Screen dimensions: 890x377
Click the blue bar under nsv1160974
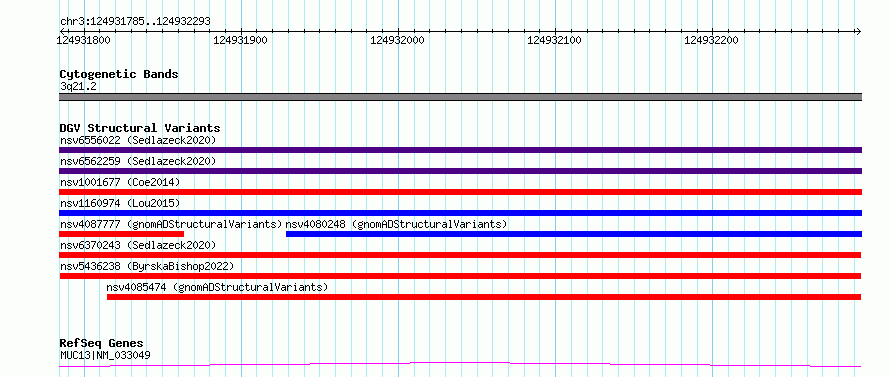[x=460, y=213]
